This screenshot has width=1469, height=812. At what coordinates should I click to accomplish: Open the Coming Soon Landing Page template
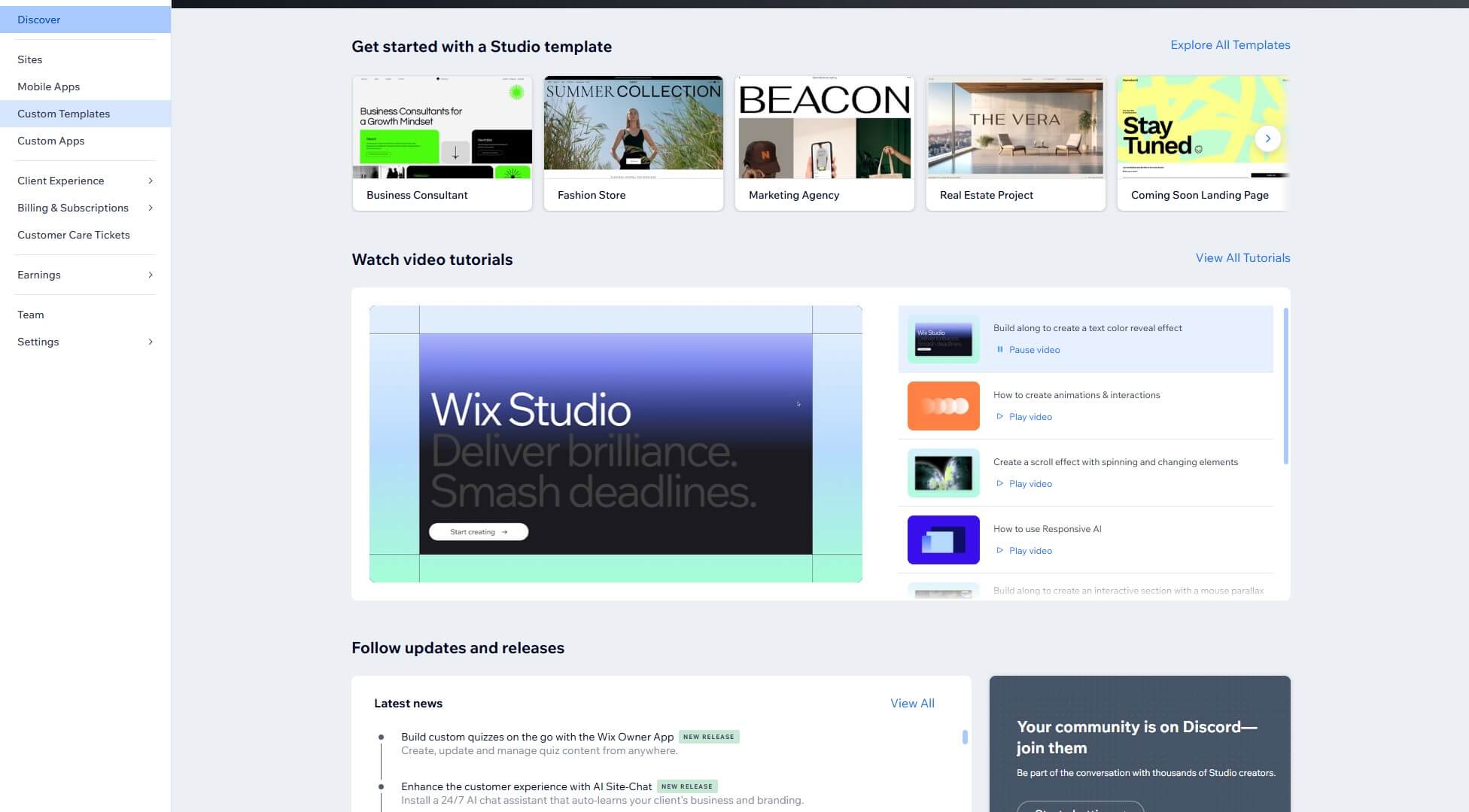1203,143
